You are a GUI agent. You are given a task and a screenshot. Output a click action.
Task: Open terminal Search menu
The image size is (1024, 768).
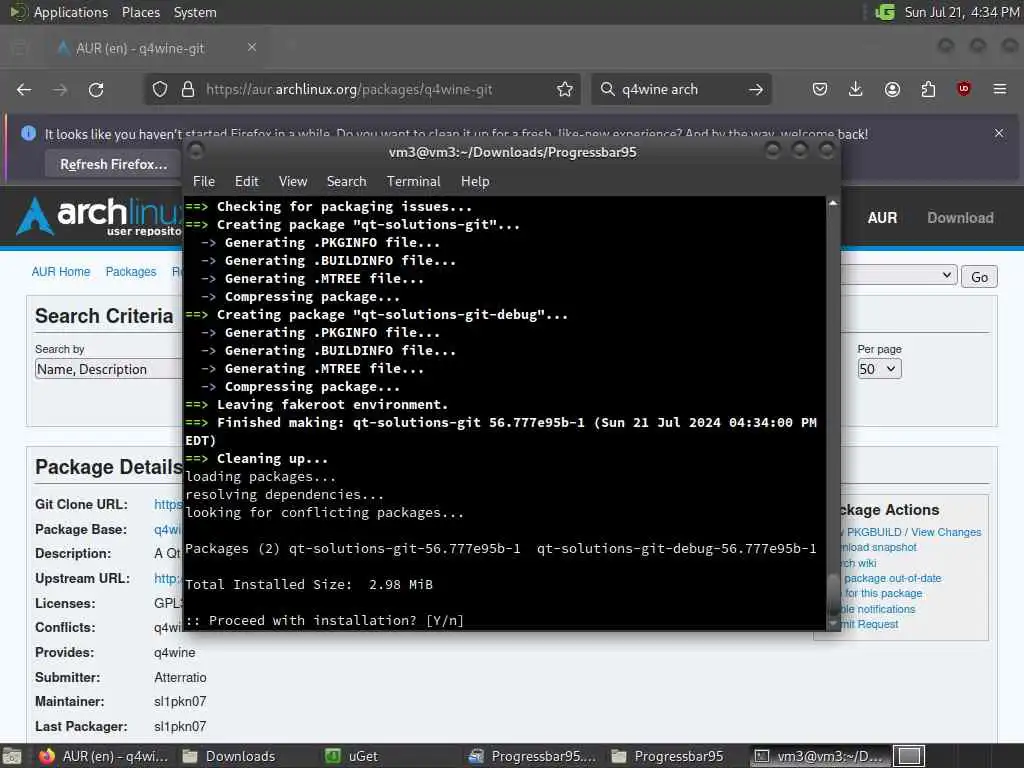tap(347, 182)
